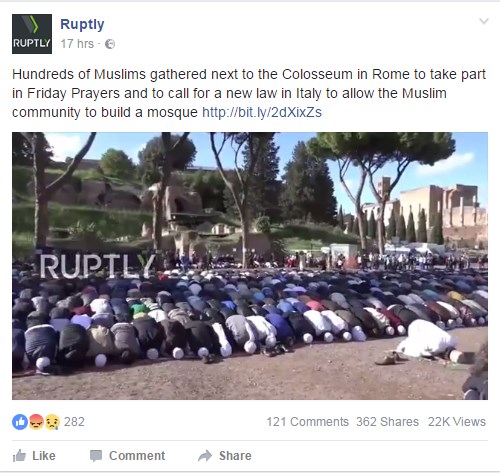Follow the bit.ly/2dXixZs link
500x473 pixels.
coord(262,112)
